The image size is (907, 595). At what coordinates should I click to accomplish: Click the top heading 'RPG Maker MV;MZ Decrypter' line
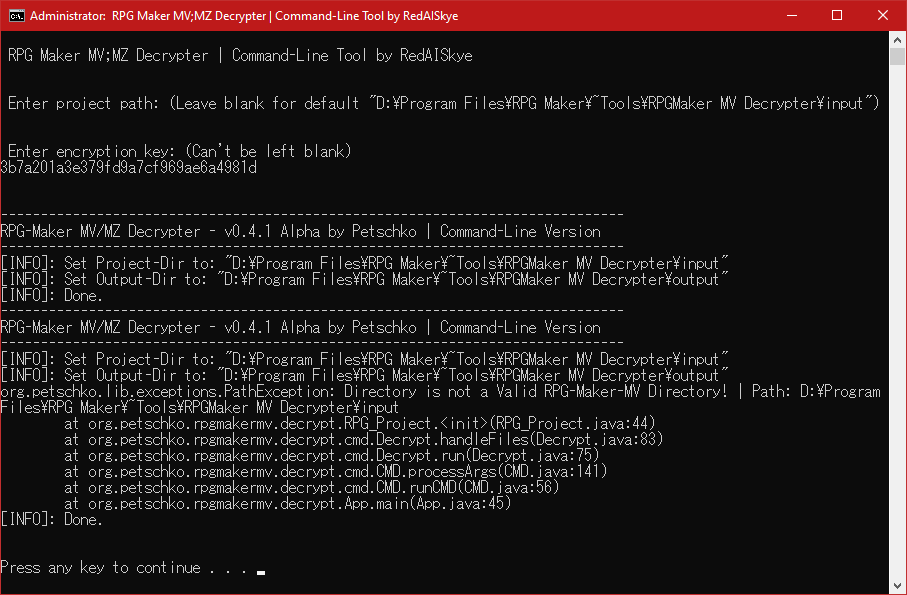(x=240, y=56)
